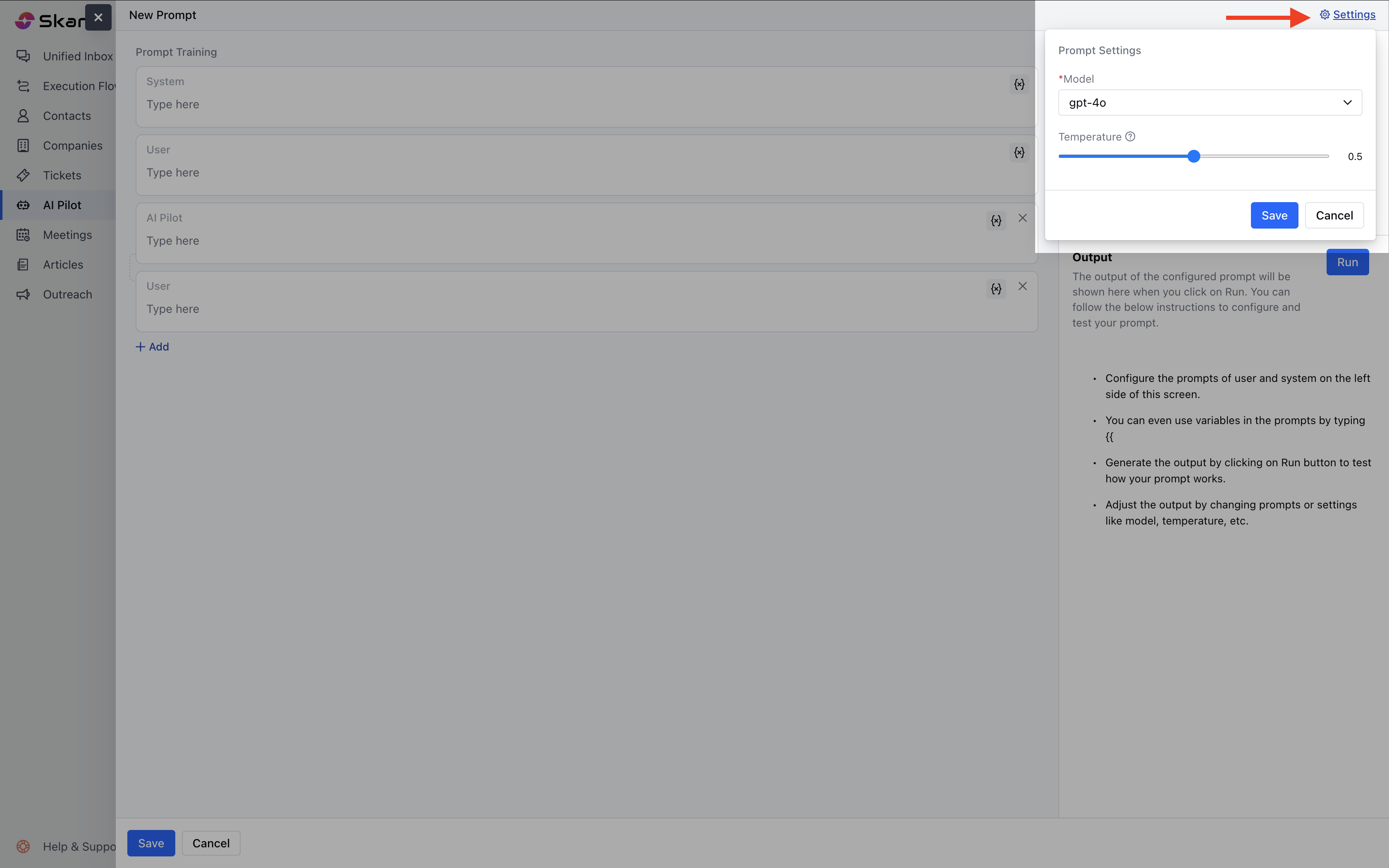Insert a variable in the AI Pilot prompt field

coord(996,220)
